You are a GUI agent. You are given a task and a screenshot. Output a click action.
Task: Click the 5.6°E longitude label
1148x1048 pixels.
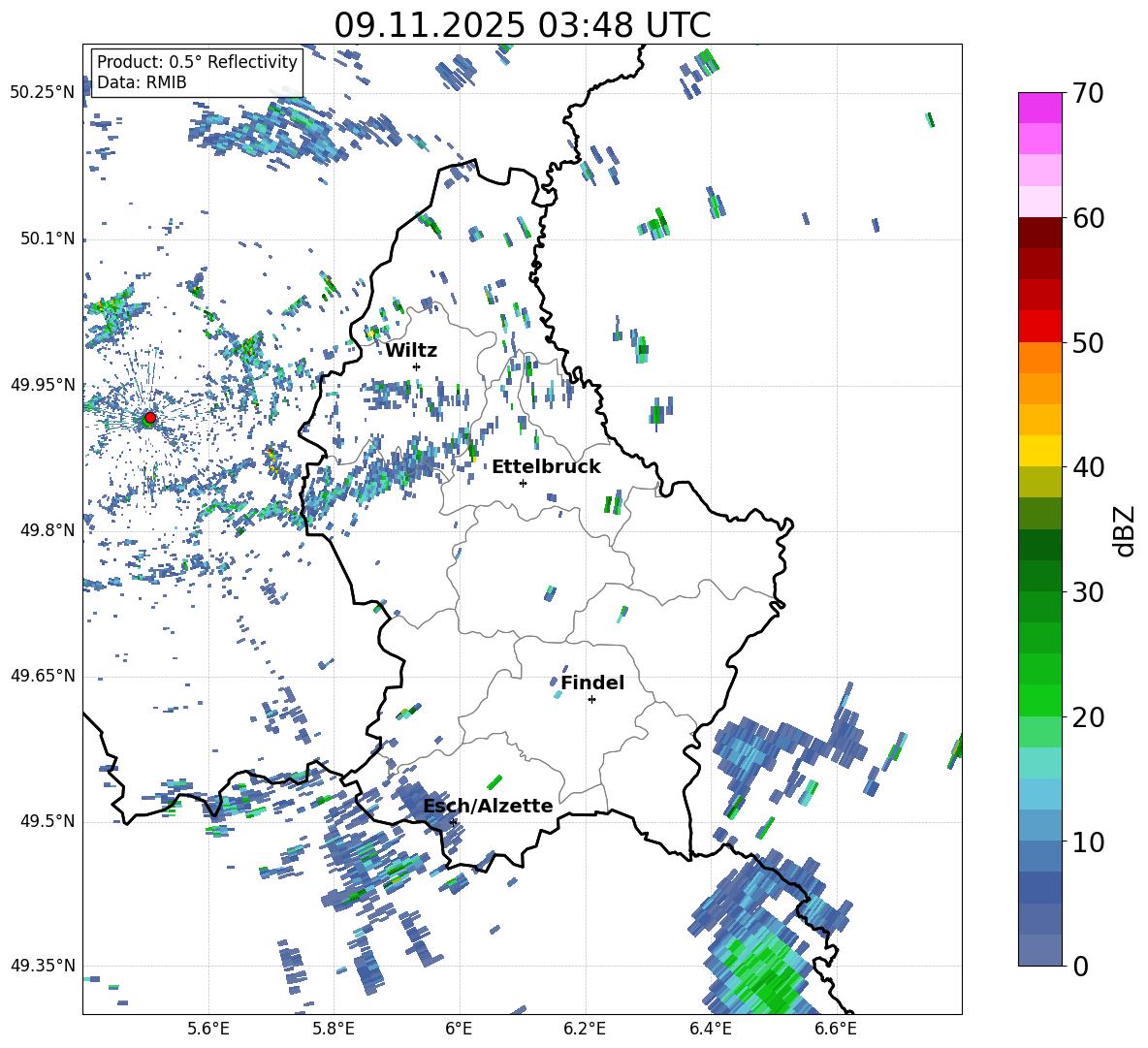tap(208, 1029)
